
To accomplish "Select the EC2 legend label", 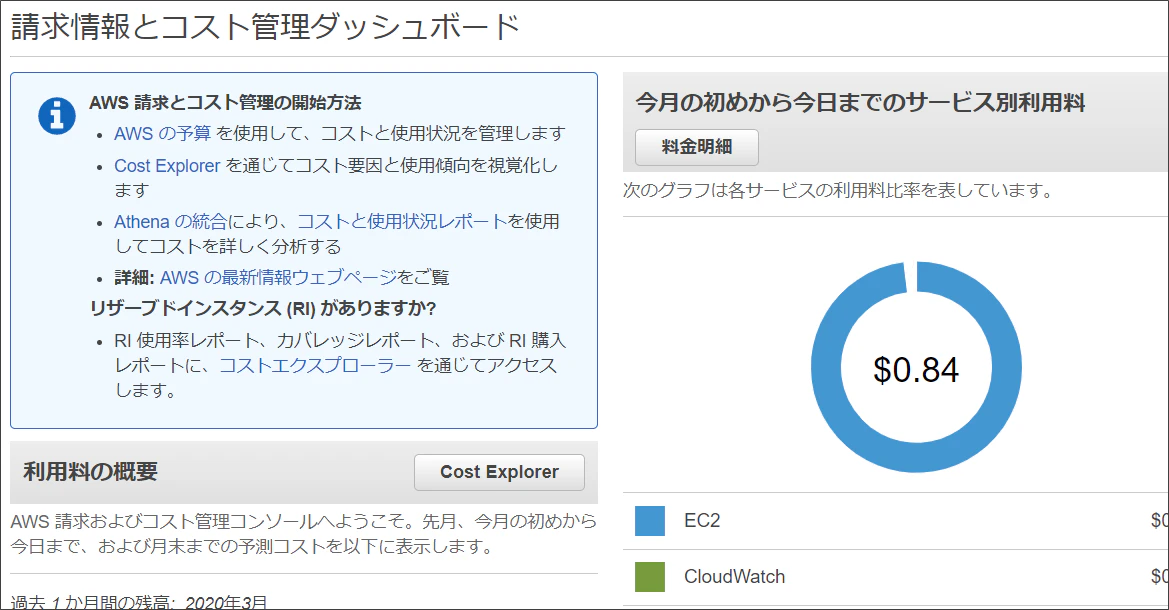I will point(702,521).
